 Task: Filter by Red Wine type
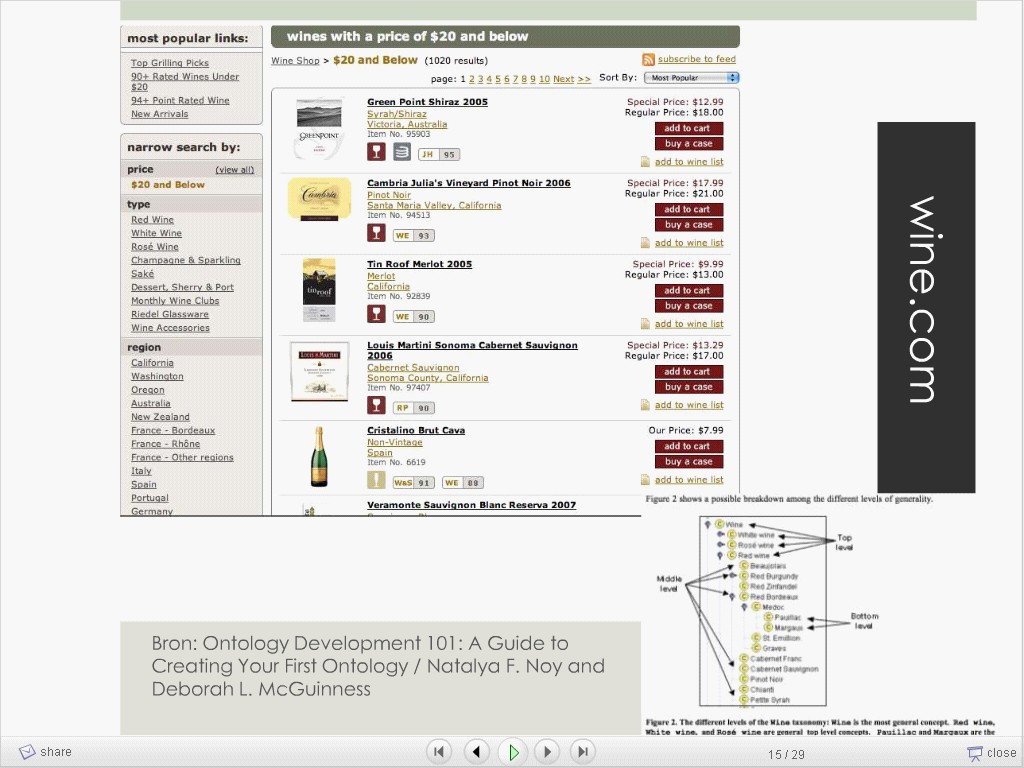(152, 220)
